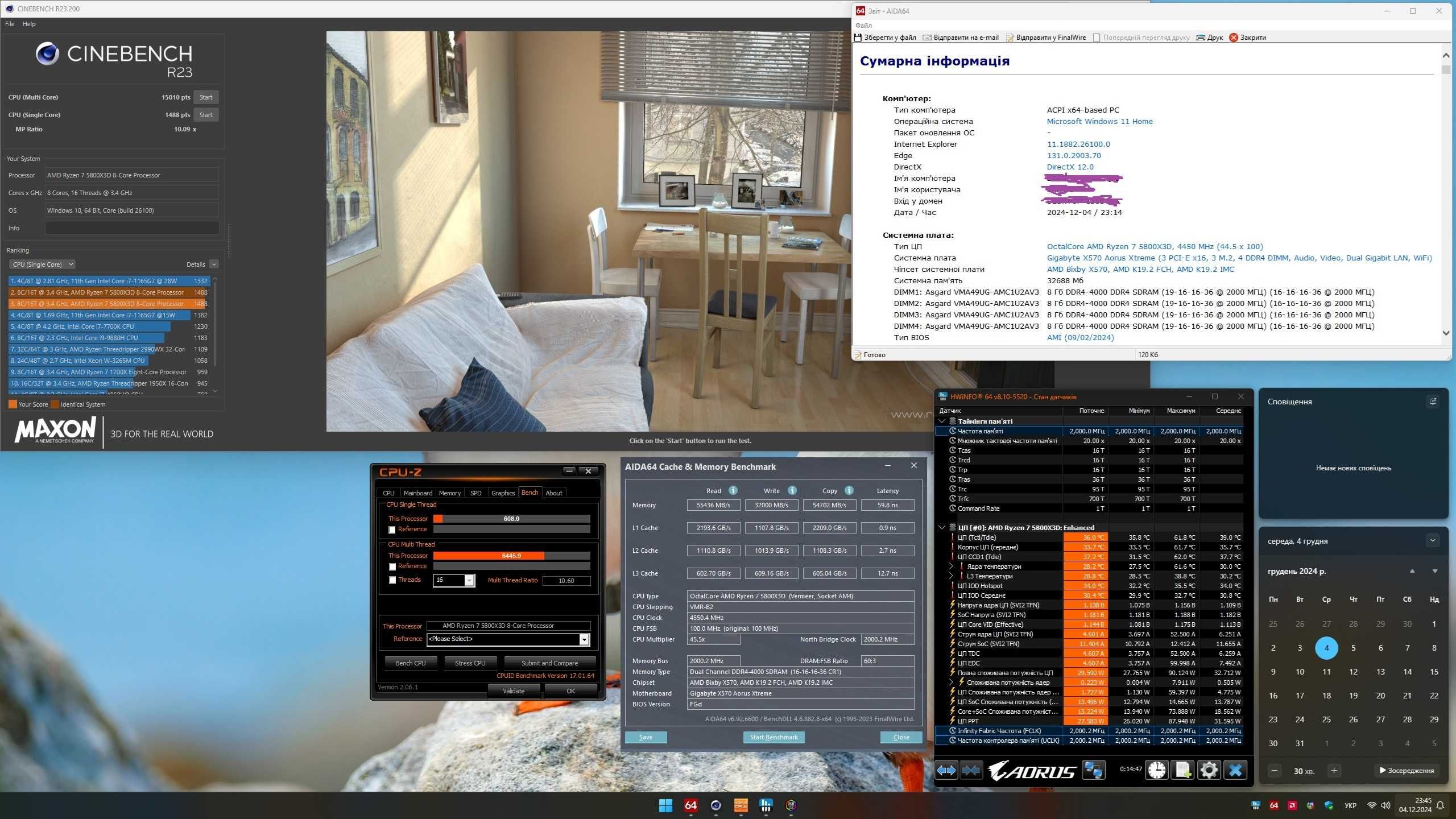Image resolution: width=1456 pixels, height=819 pixels.
Task: Click the Copy info icon in AIDA64 benchmark
Action: [x=849, y=490]
